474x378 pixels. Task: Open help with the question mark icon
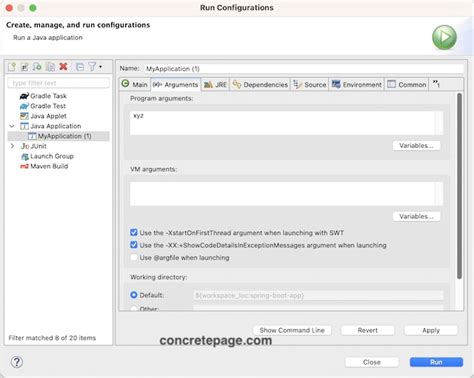(x=17, y=362)
